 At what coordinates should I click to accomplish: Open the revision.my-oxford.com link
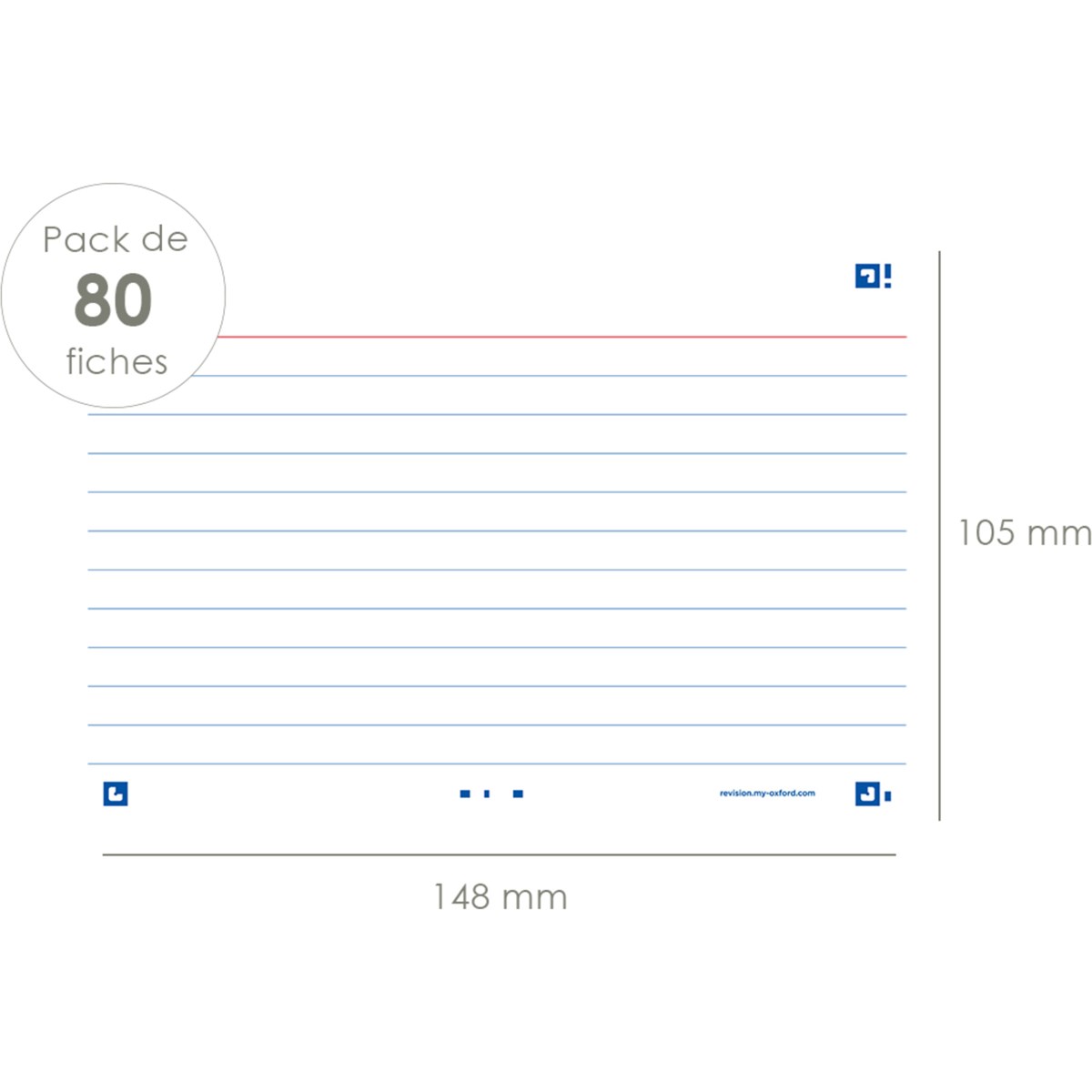tap(767, 794)
